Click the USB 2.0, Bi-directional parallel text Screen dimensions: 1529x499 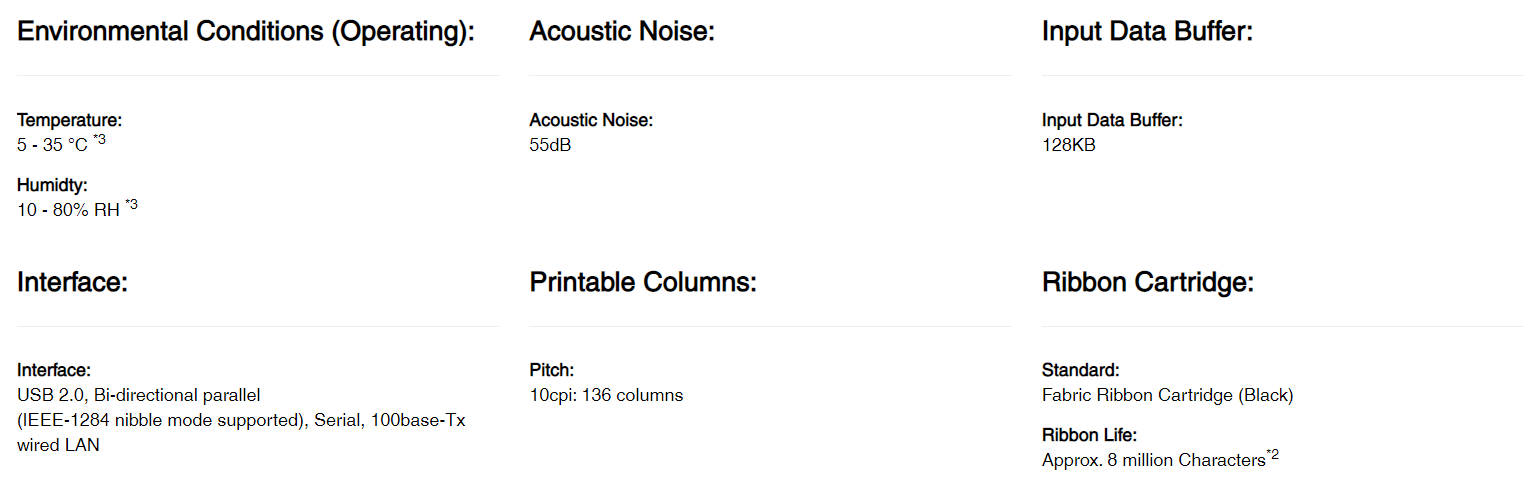coord(139,395)
